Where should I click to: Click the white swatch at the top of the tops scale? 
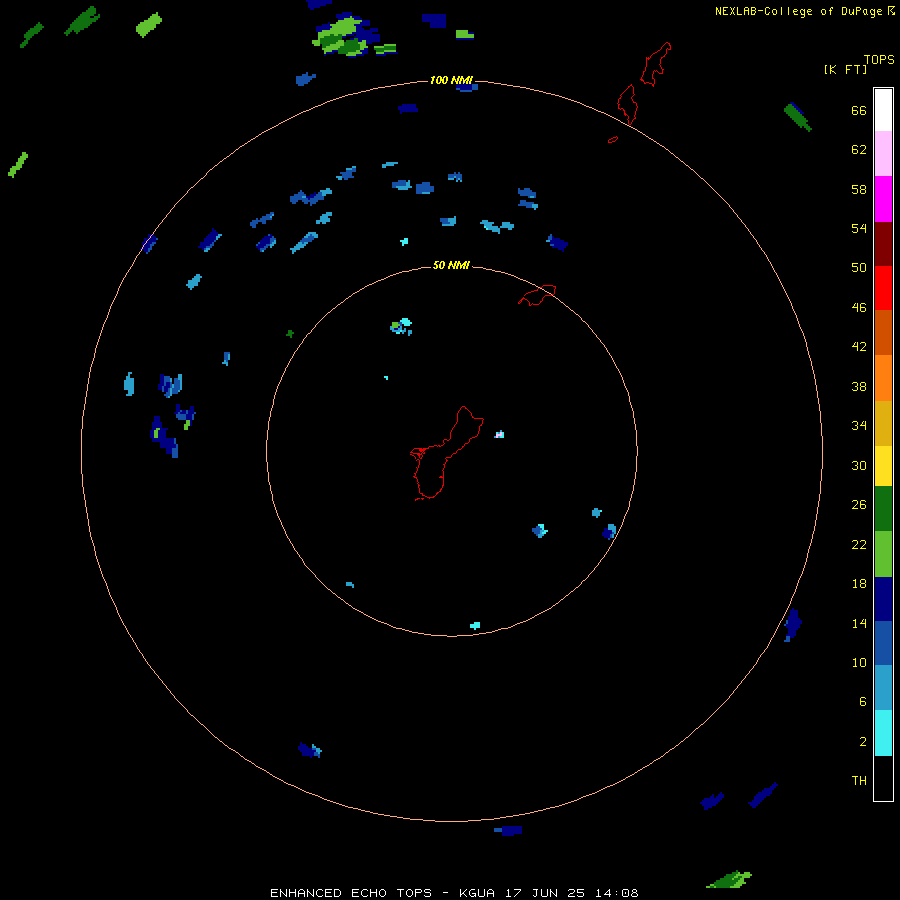coord(883,110)
